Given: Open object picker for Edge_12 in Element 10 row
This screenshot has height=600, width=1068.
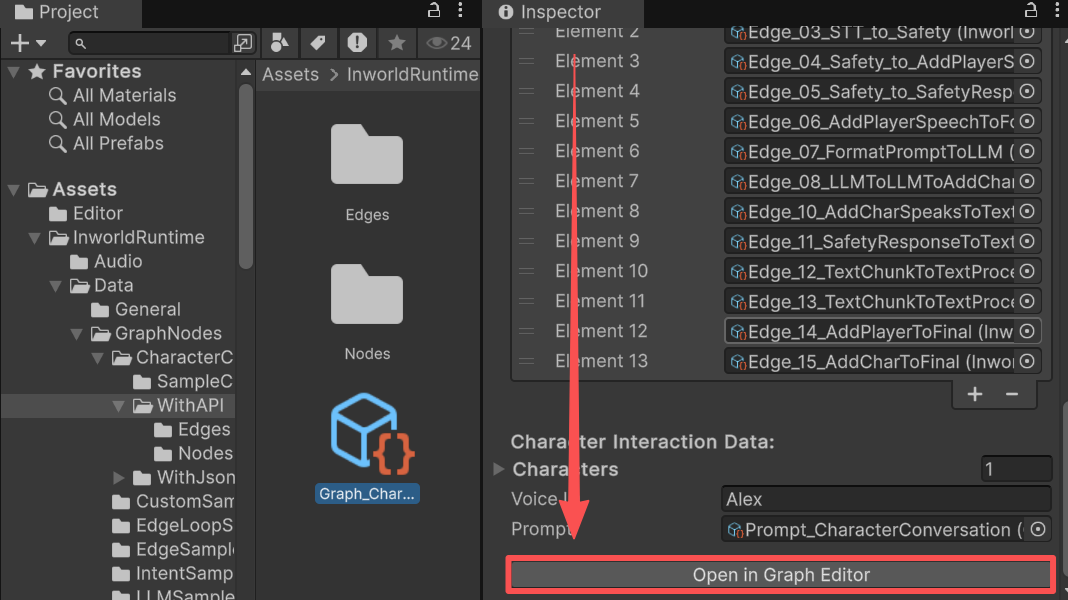Looking at the screenshot, I should [x=1027, y=271].
